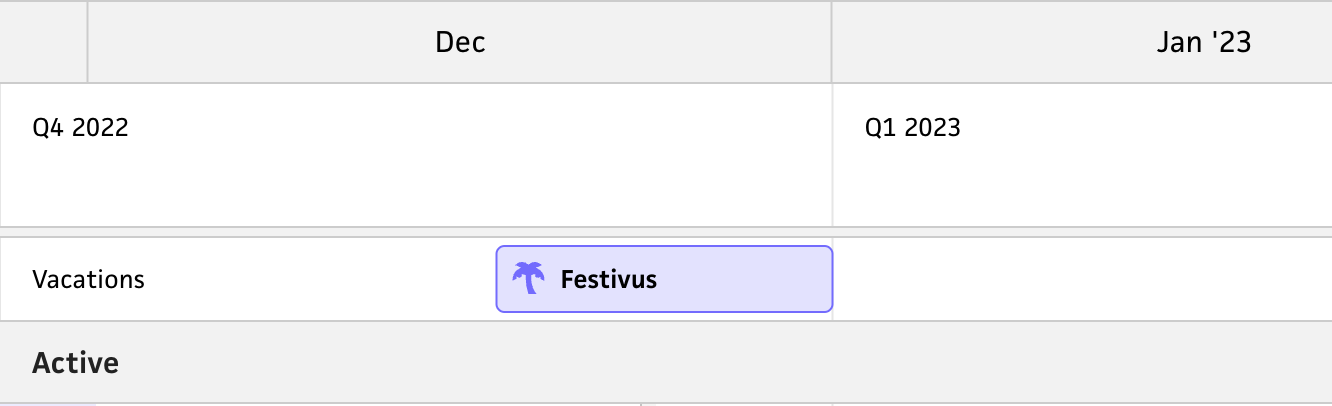This screenshot has height=406, width=1332.
Task: Open the Festivus vacation bar label
Action: click(x=608, y=279)
